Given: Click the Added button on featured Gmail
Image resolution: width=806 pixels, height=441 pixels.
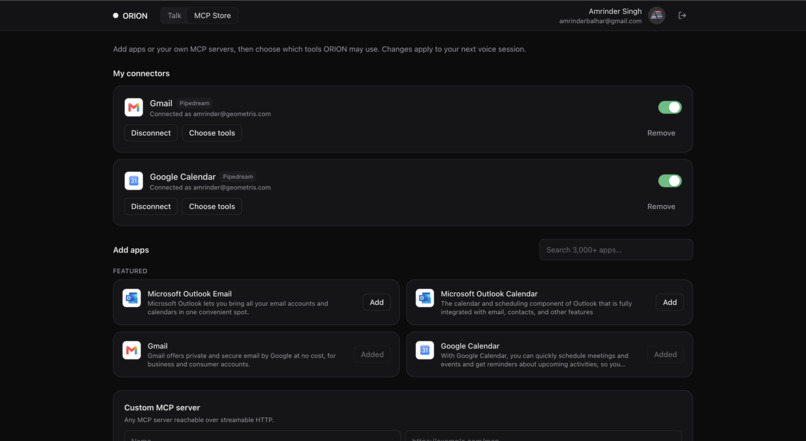Looking at the screenshot, I should (372, 355).
